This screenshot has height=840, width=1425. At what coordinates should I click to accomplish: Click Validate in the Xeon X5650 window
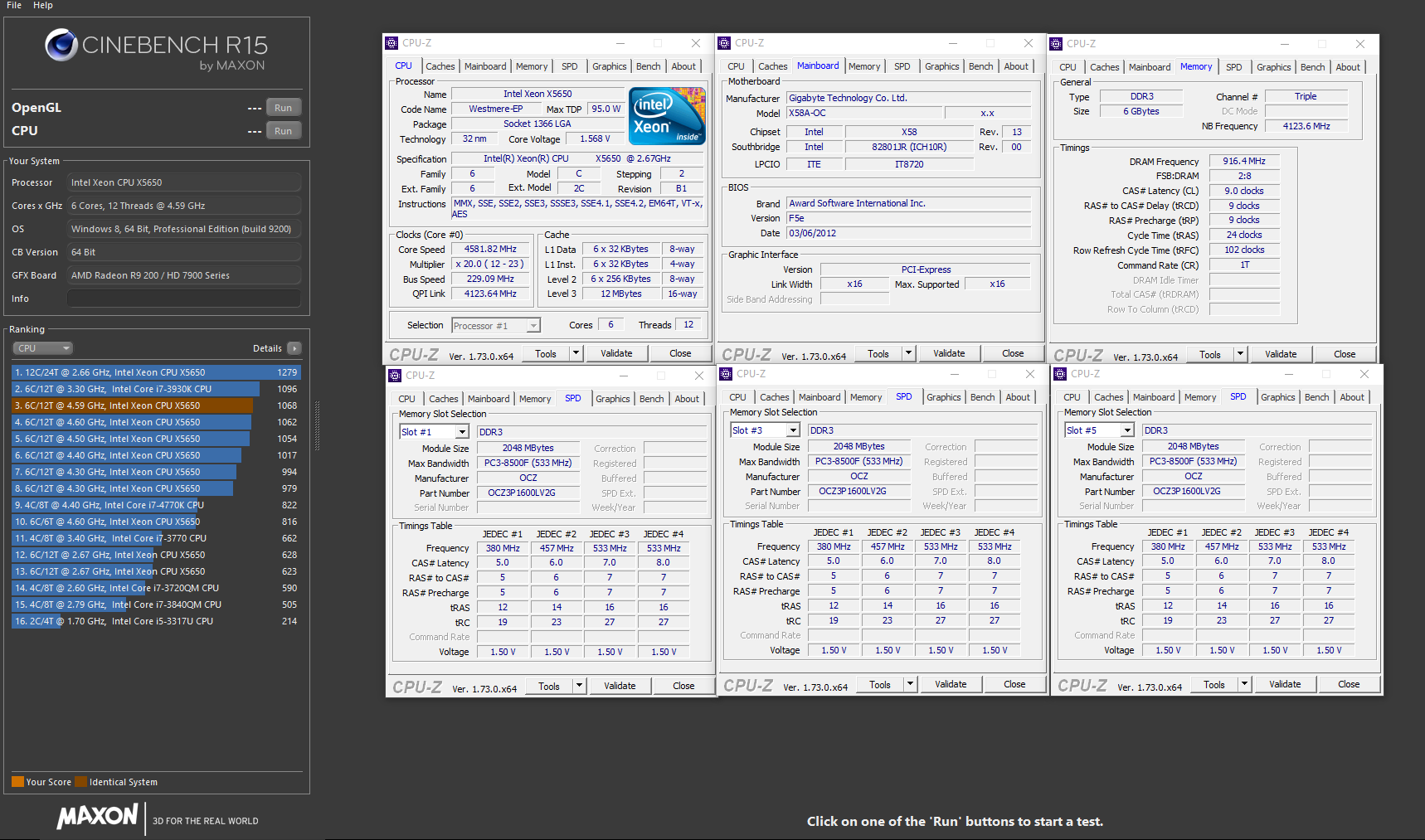616,353
